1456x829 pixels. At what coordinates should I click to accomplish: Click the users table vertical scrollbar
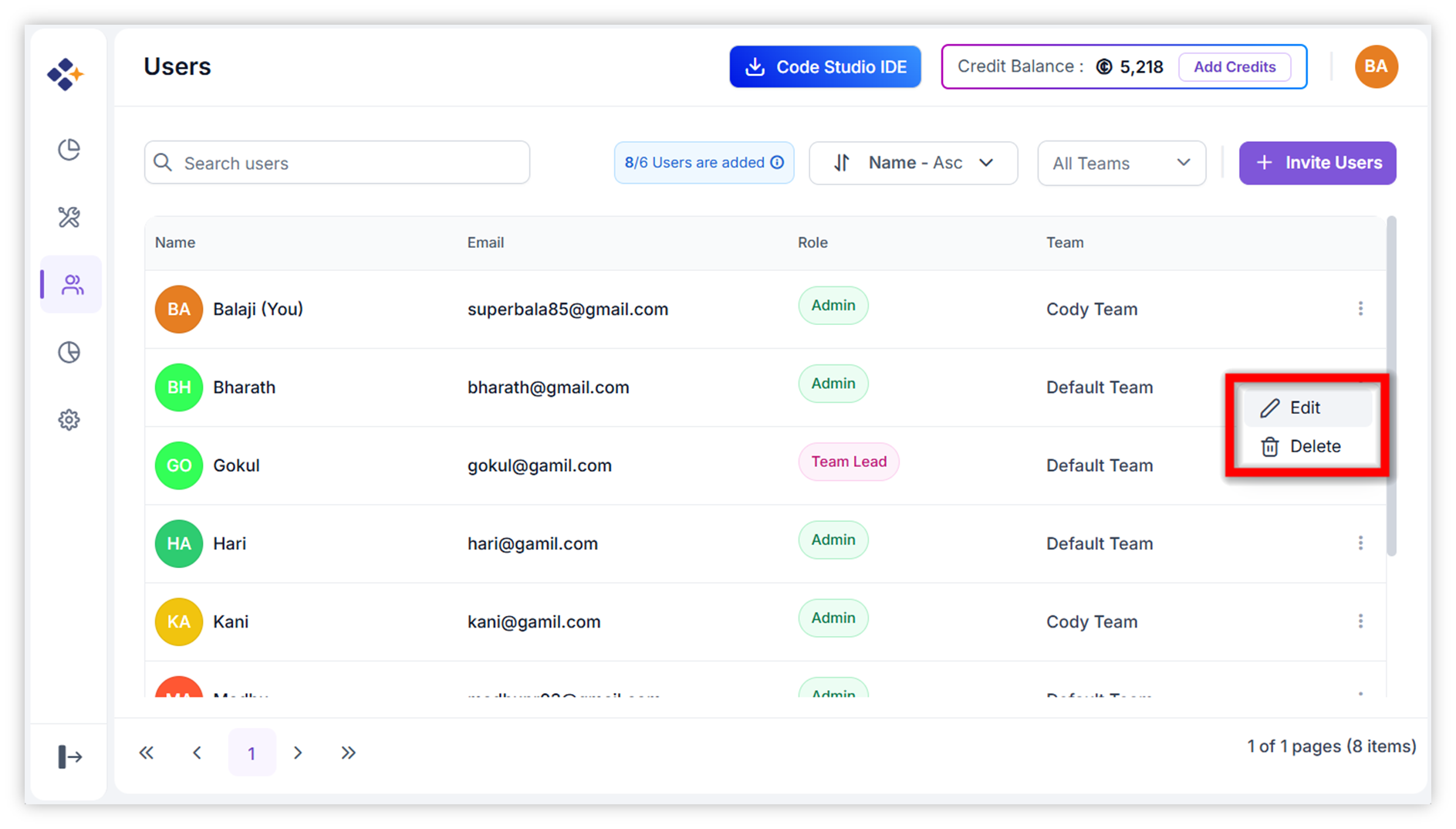tap(1391, 386)
